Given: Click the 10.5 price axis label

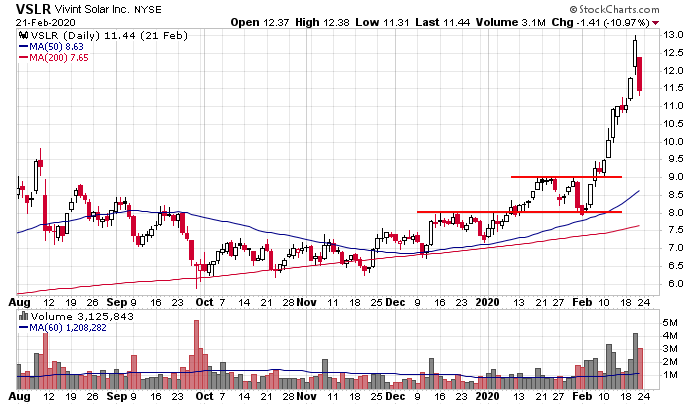Looking at the screenshot, I should pos(673,124).
